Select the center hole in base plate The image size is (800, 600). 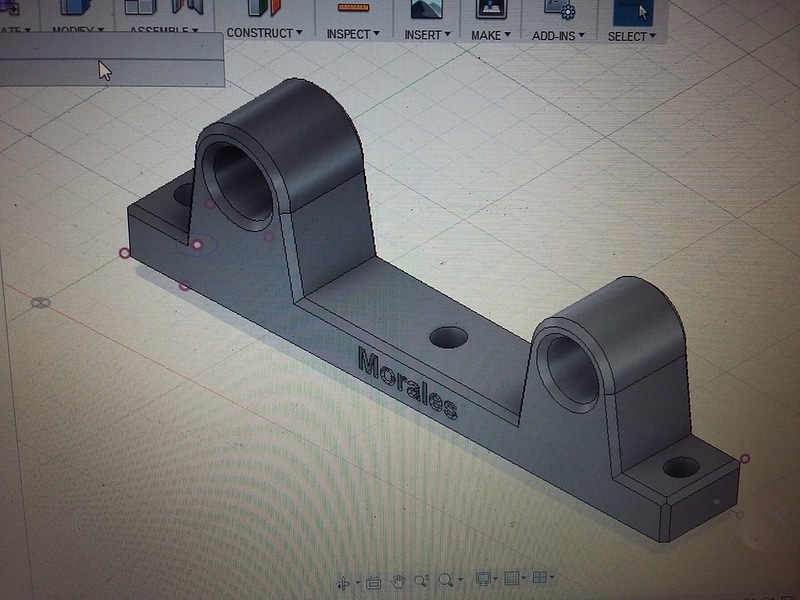[448, 337]
